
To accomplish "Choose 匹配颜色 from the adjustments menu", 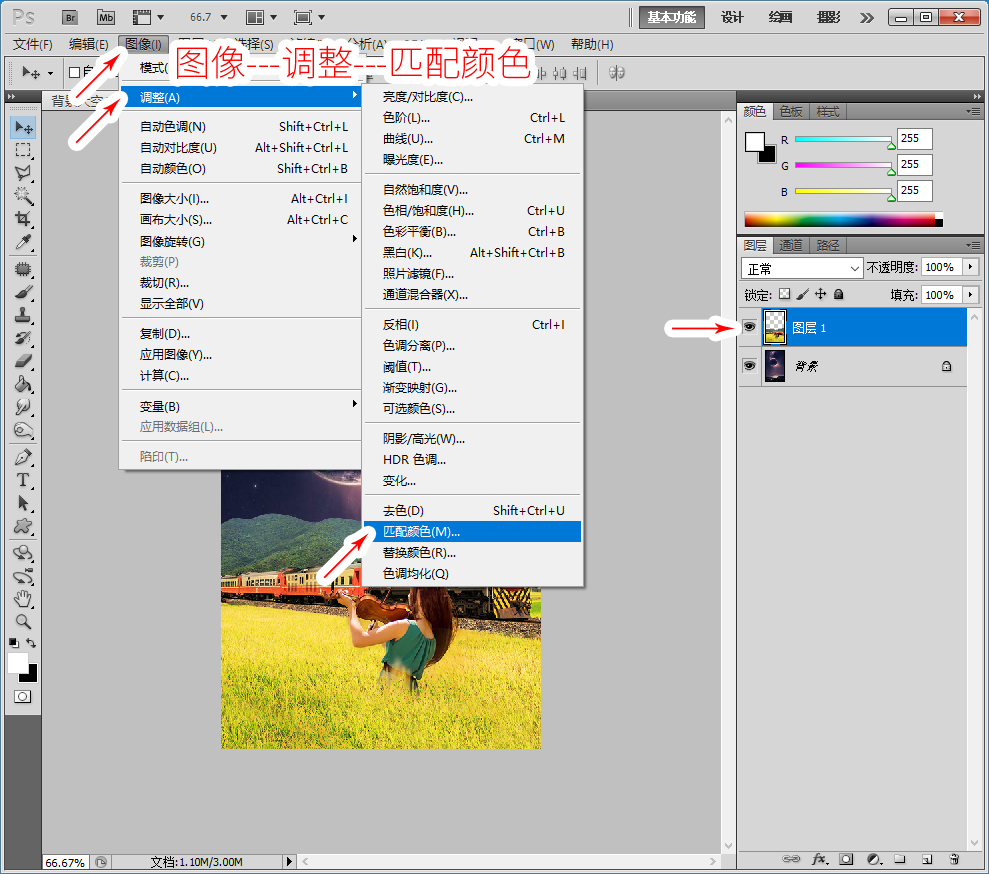I will [x=420, y=531].
